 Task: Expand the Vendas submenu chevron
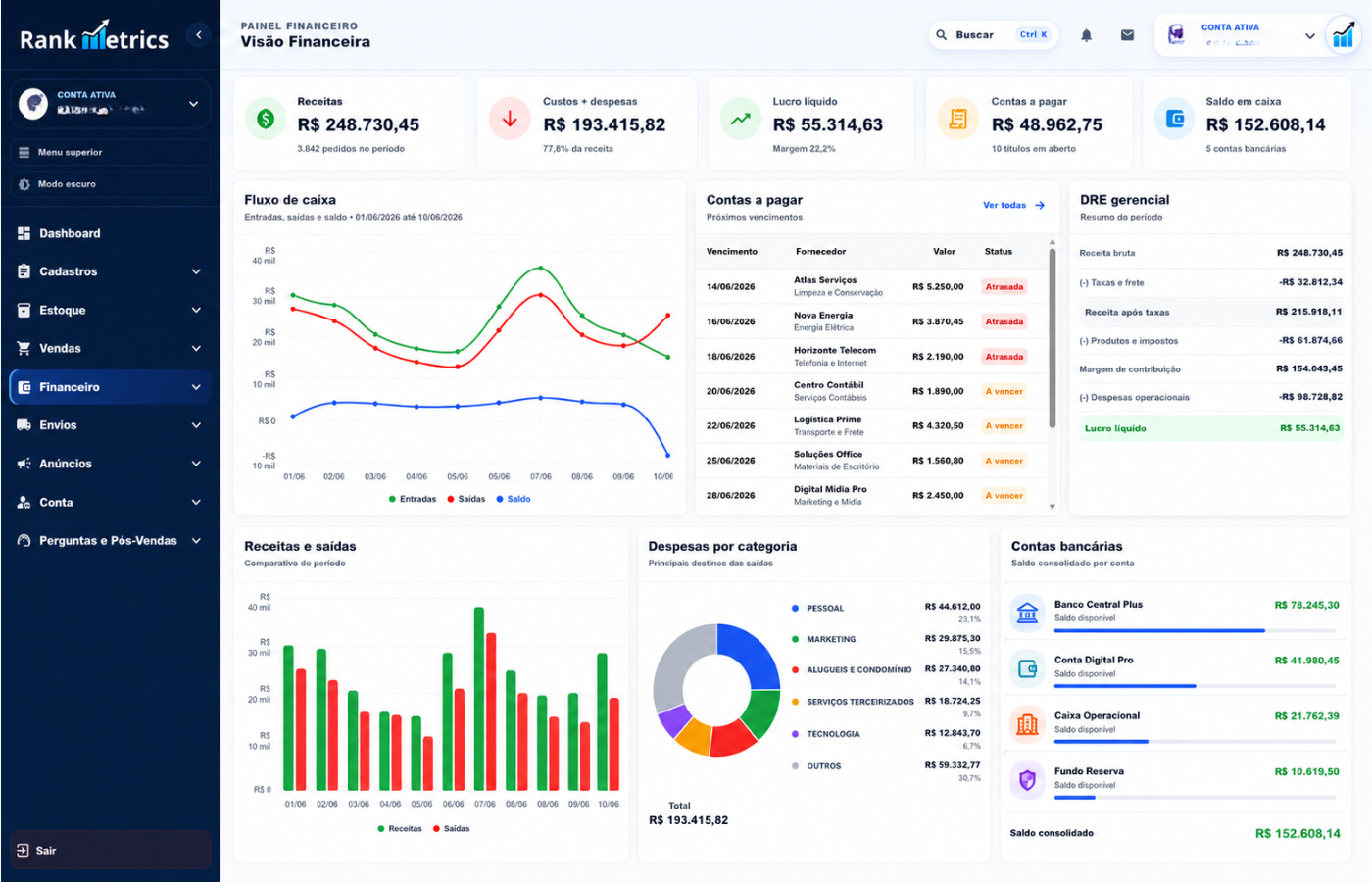(196, 349)
